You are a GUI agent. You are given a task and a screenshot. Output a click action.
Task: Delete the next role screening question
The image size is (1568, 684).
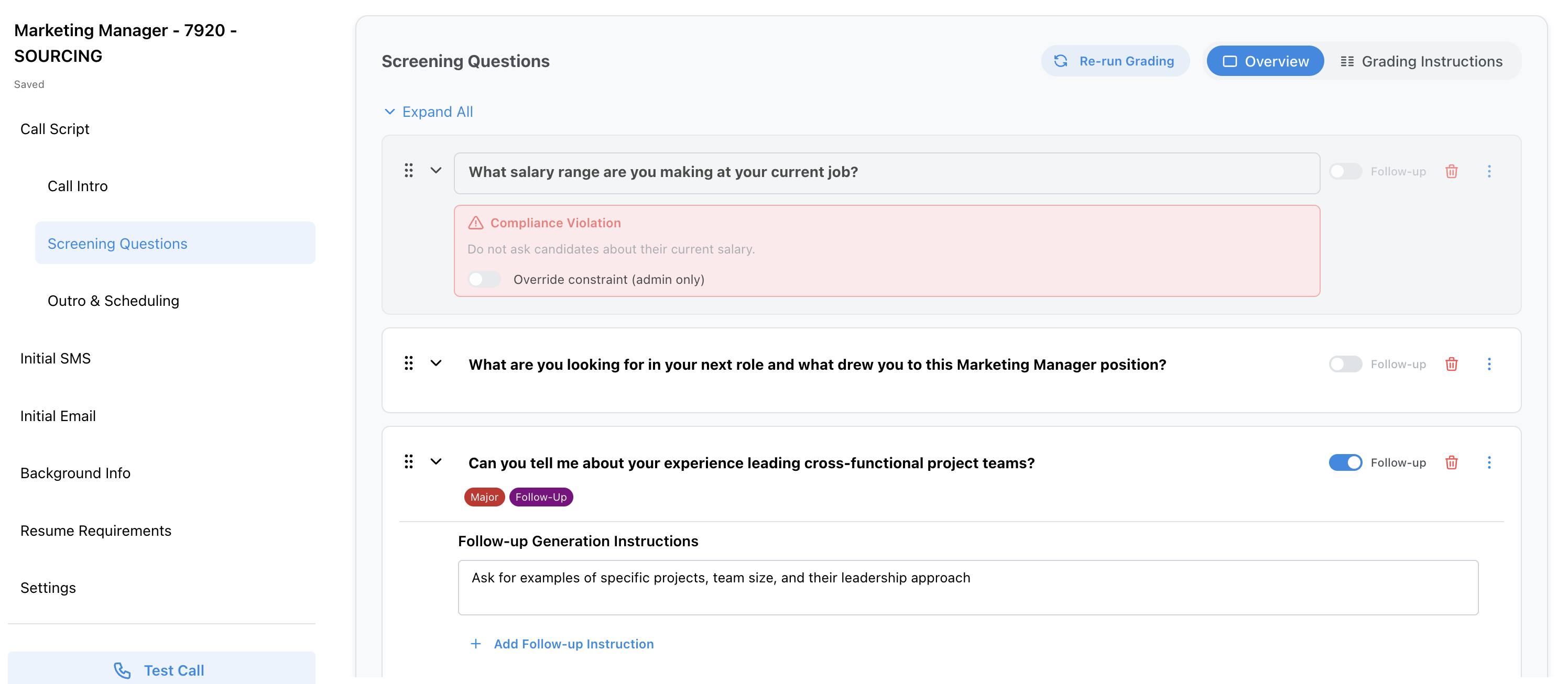click(1452, 364)
